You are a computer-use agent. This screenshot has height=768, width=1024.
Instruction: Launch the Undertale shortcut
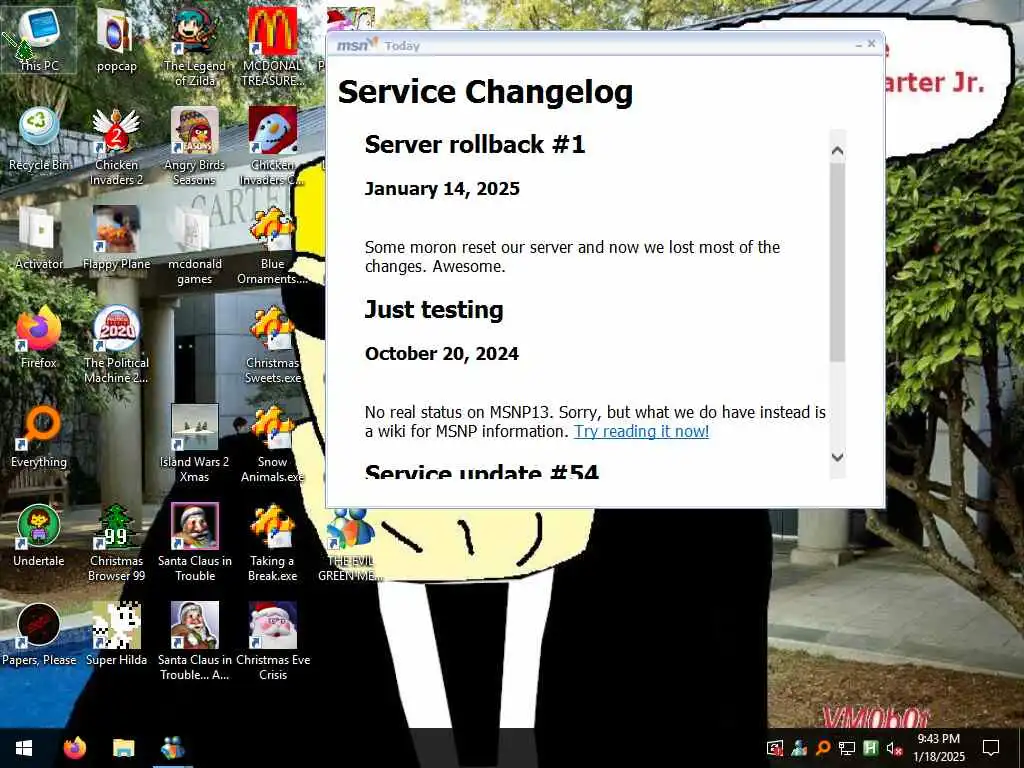pyautogui.click(x=39, y=536)
